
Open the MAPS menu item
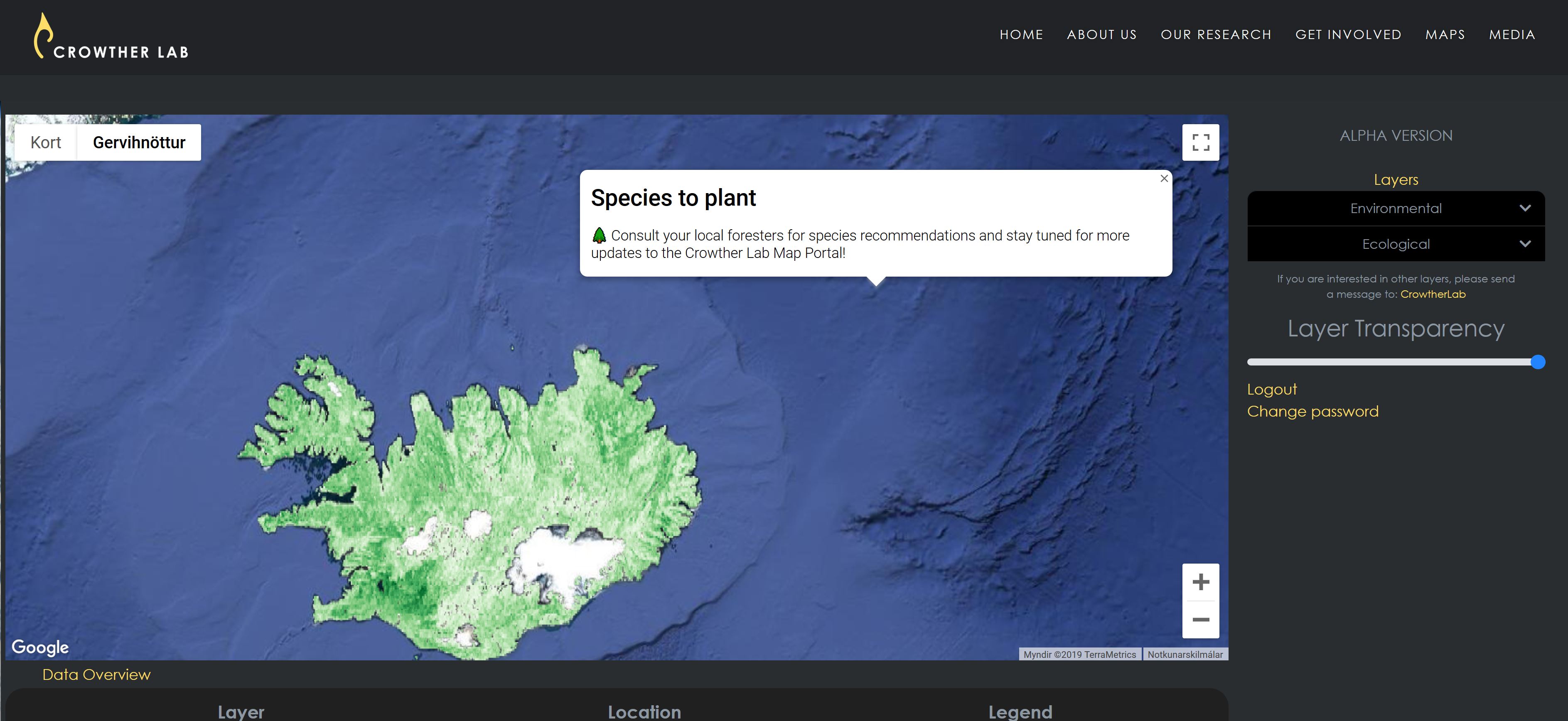pos(1445,35)
